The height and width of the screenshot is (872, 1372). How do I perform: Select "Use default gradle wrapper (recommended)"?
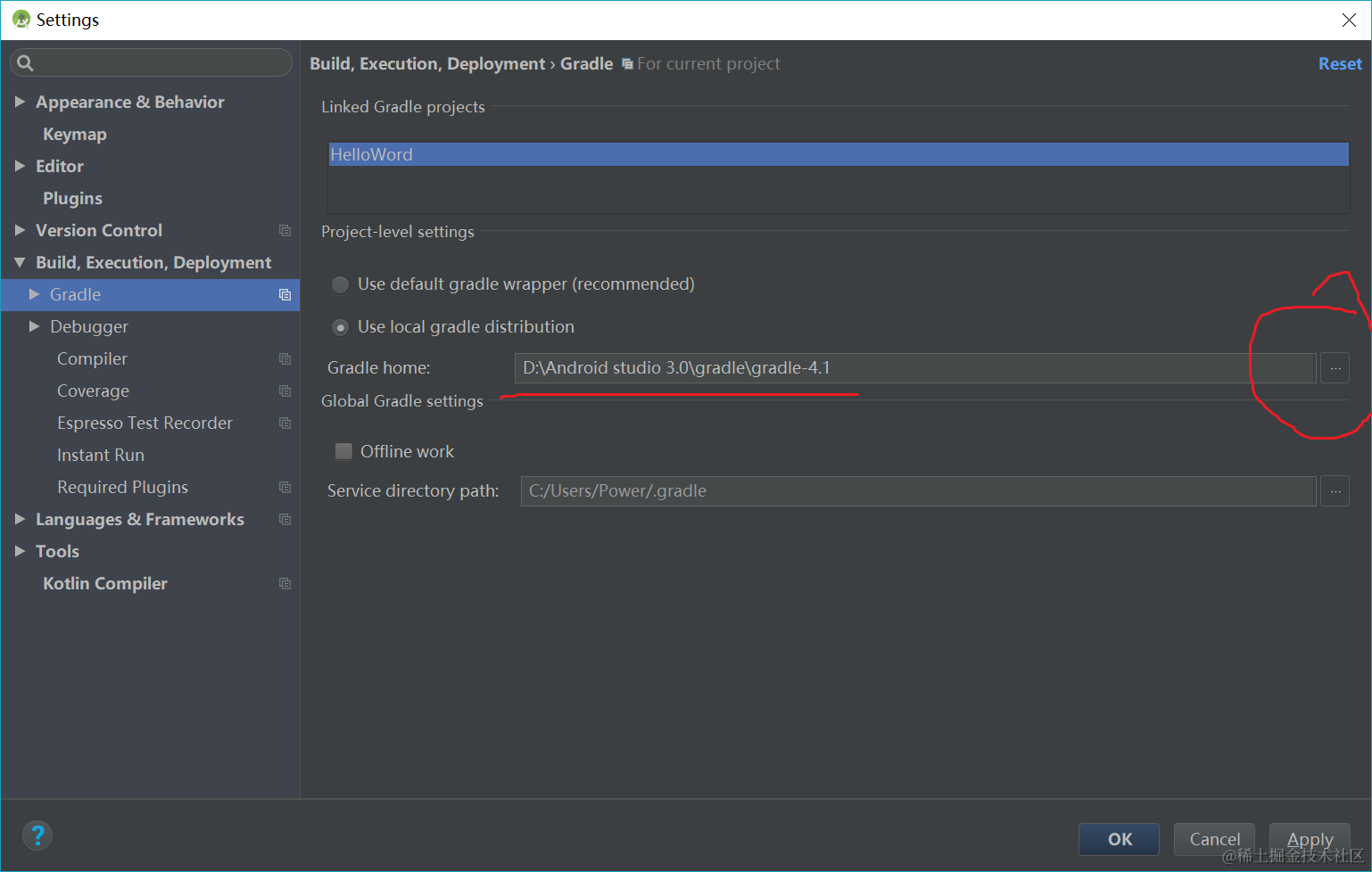pyautogui.click(x=340, y=284)
